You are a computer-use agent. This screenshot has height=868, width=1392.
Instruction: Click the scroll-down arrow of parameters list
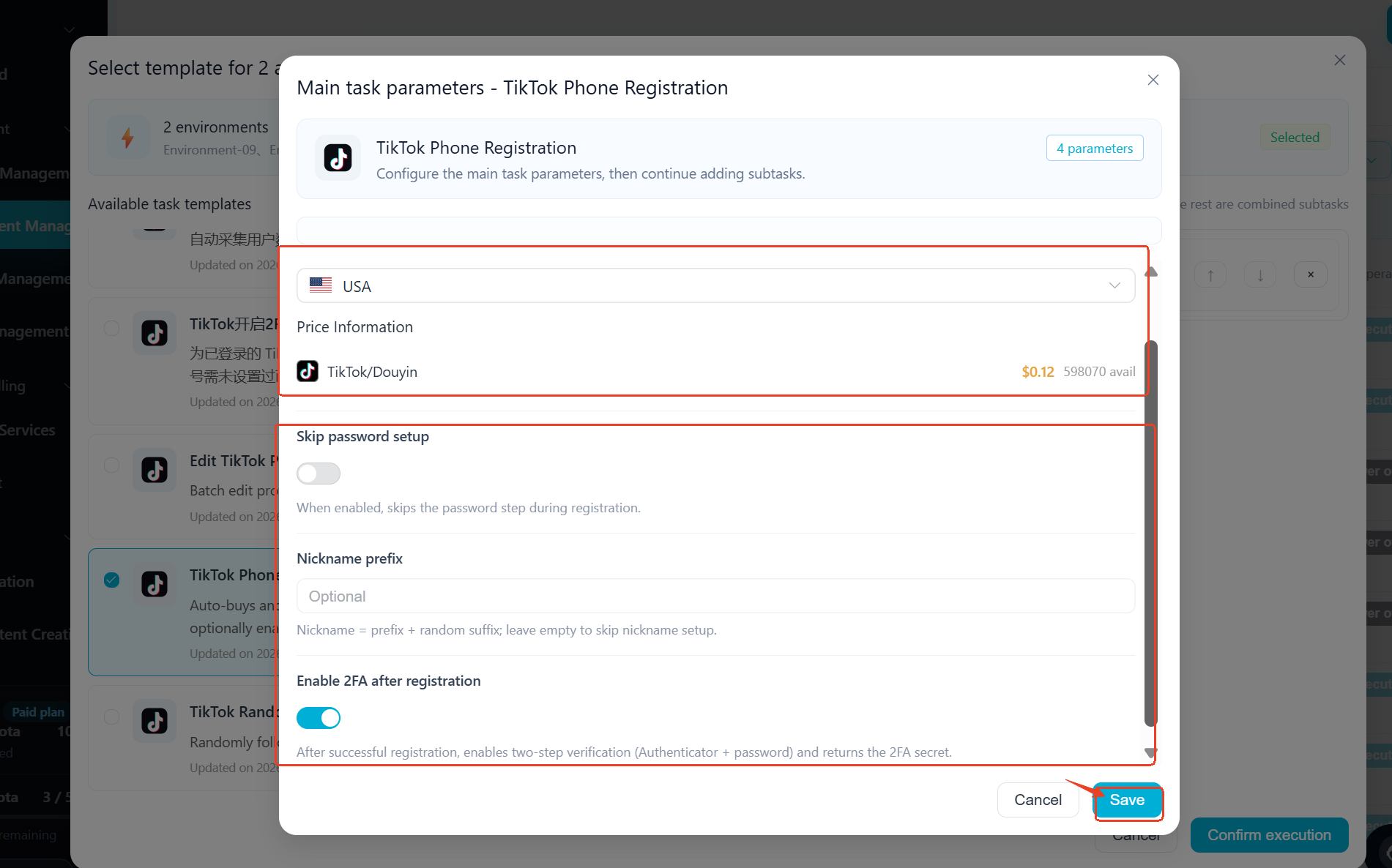point(1150,752)
